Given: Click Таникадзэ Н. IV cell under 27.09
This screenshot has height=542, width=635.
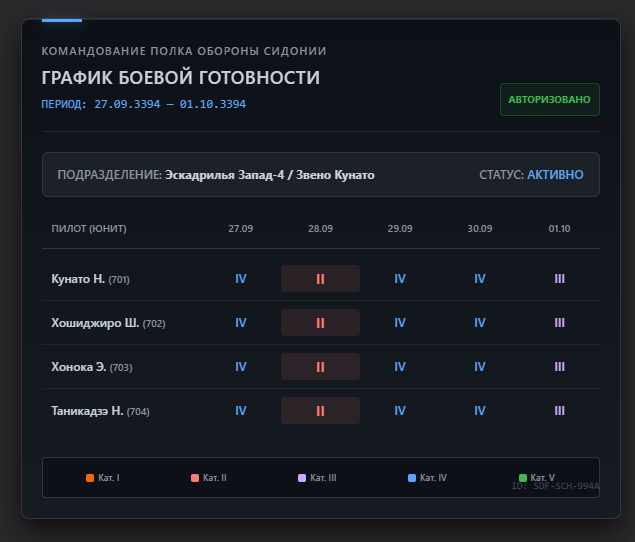Looking at the screenshot, I should [x=241, y=411].
